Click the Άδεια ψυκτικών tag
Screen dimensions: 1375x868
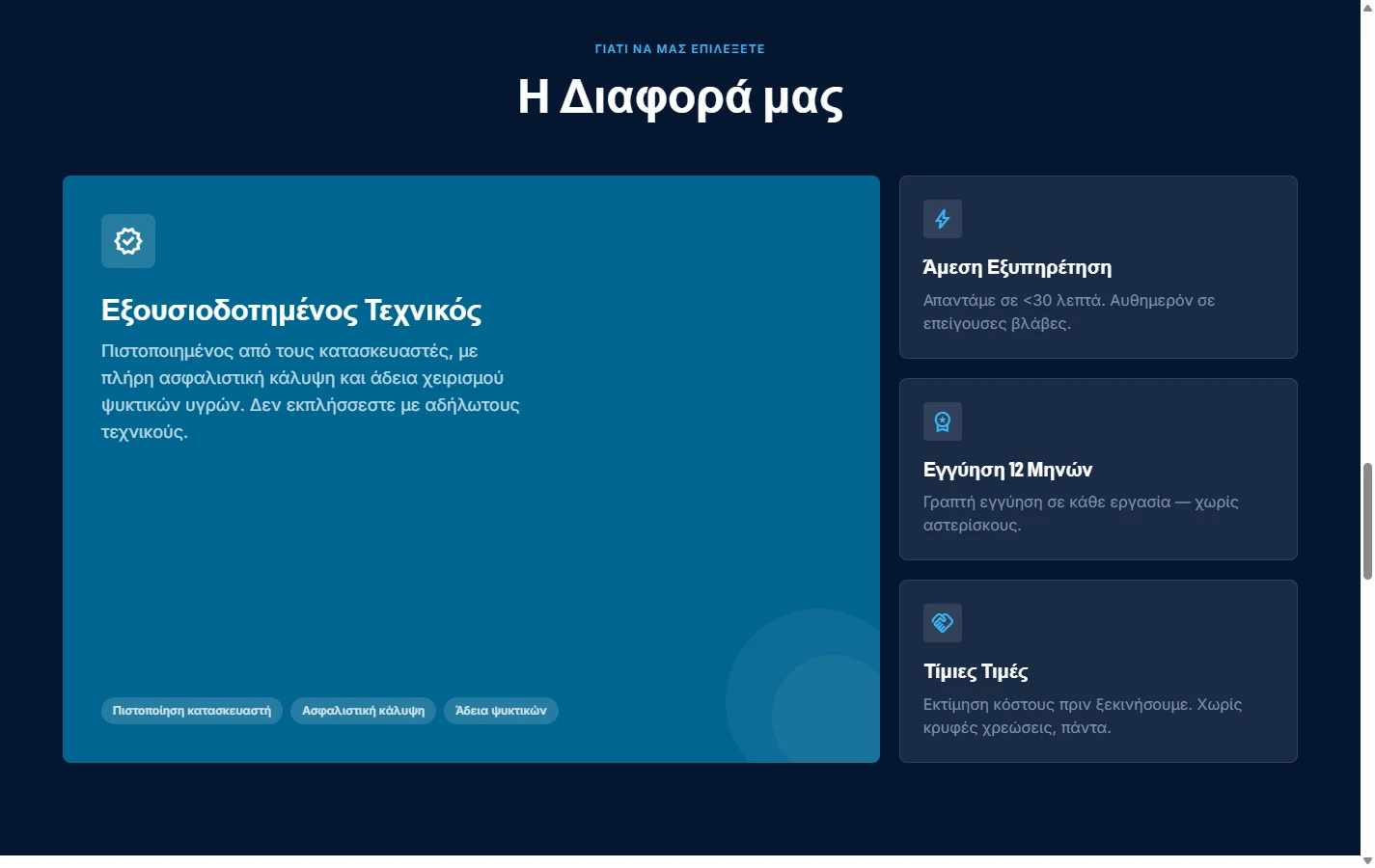coord(501,711)
